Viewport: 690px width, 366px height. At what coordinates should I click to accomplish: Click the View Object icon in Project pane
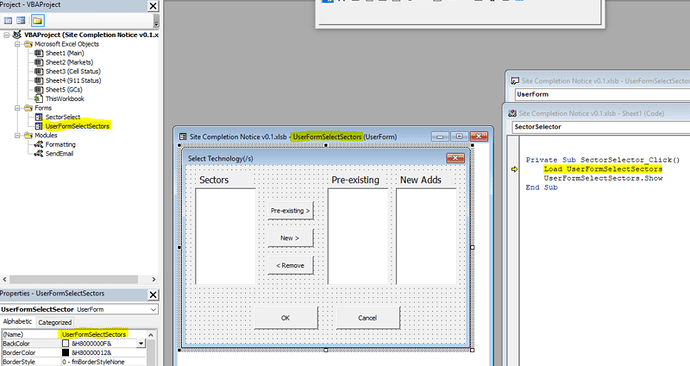(21, 21)
